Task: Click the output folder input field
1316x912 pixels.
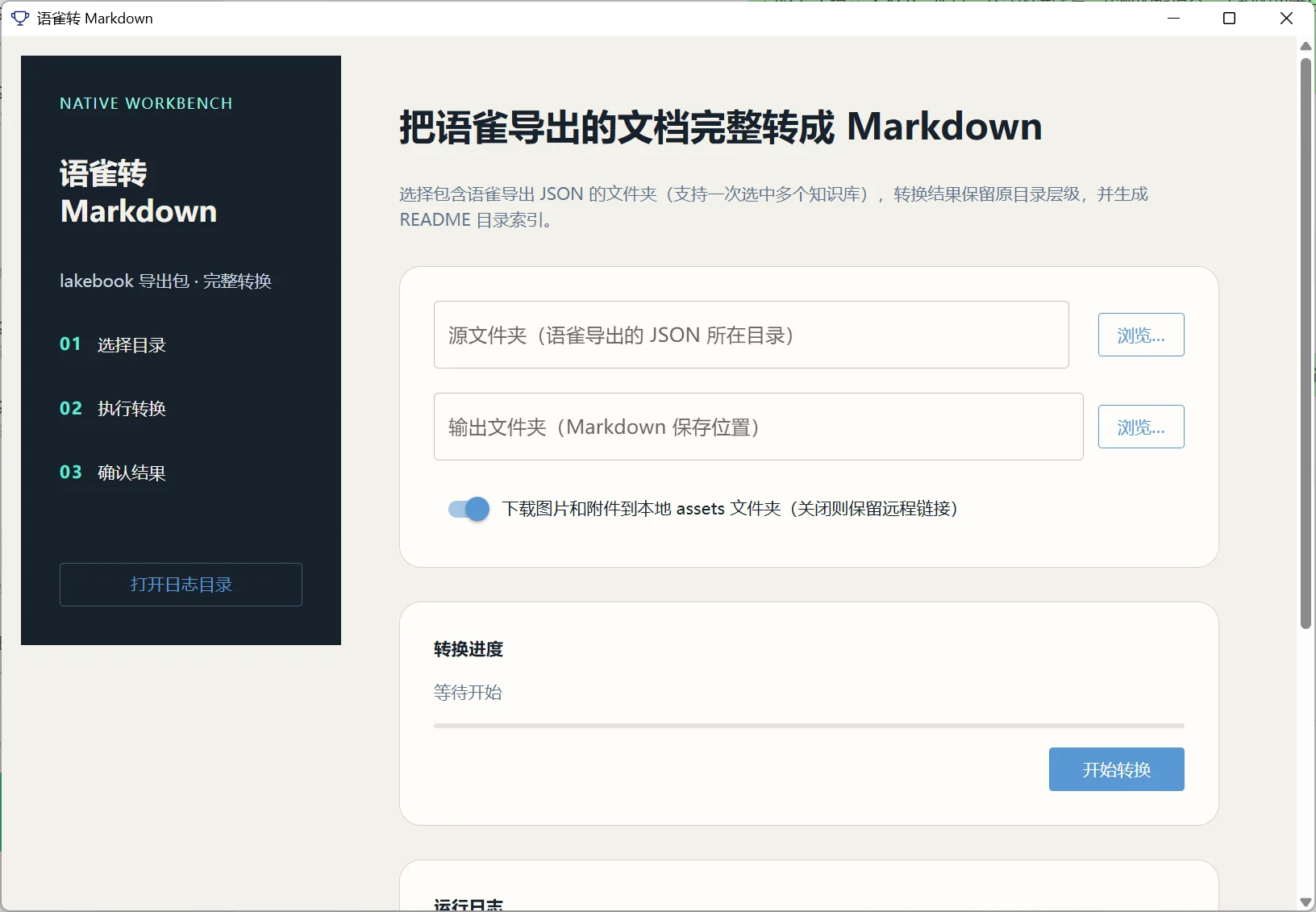Action: [x=759, y=427]
